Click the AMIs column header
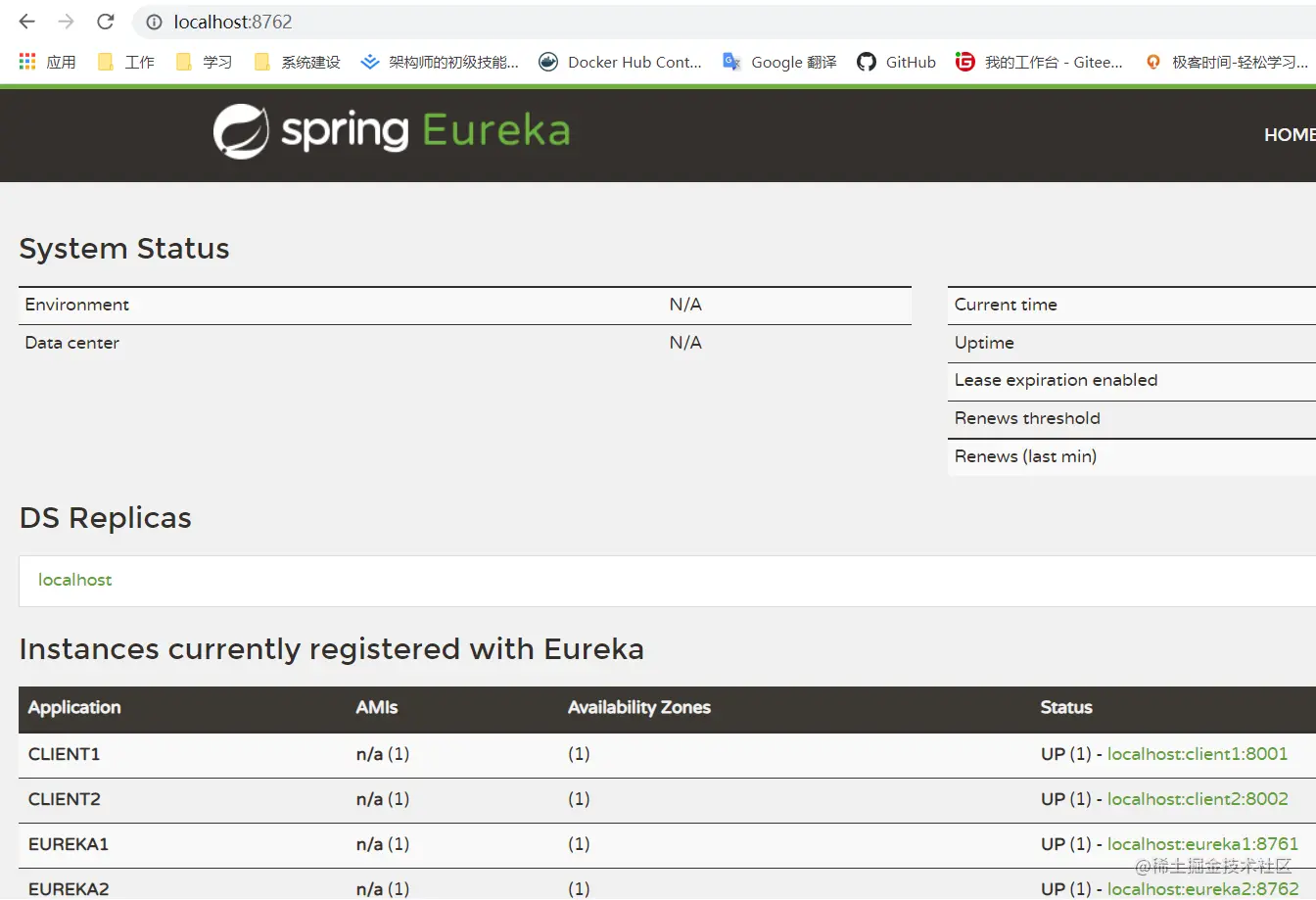 377,707
